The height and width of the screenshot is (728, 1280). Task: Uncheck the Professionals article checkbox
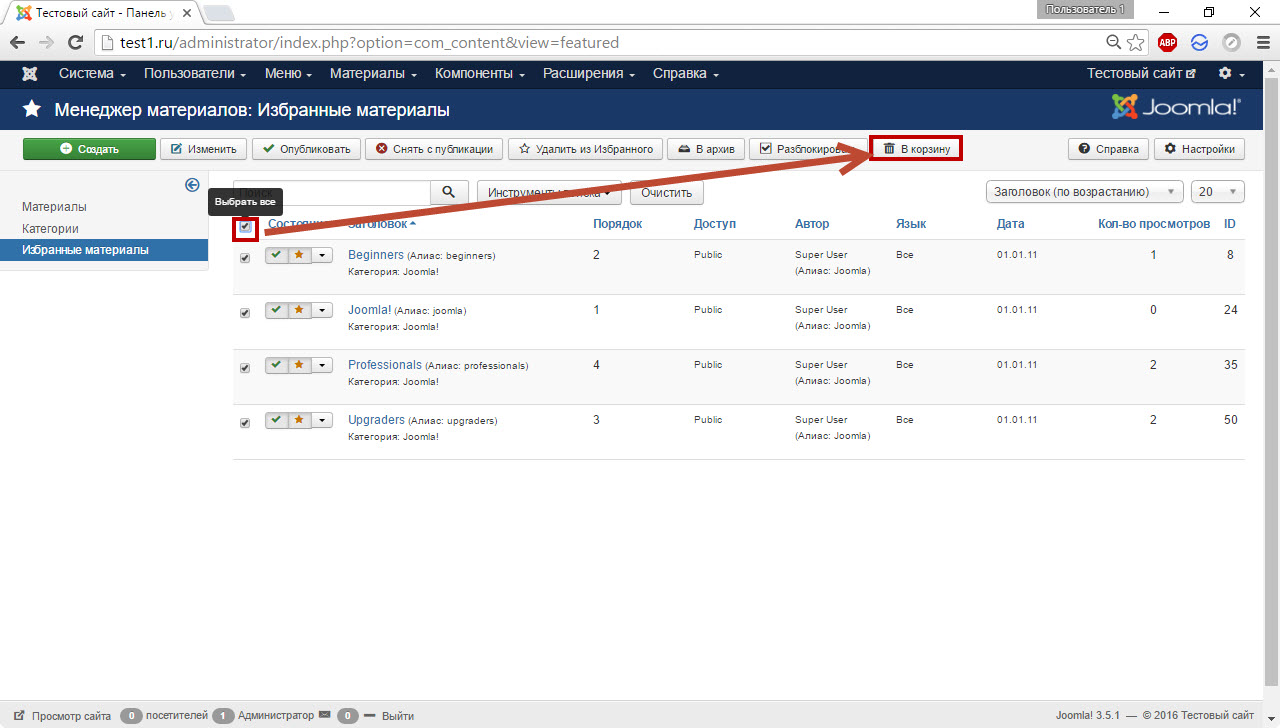click(246, 368)
